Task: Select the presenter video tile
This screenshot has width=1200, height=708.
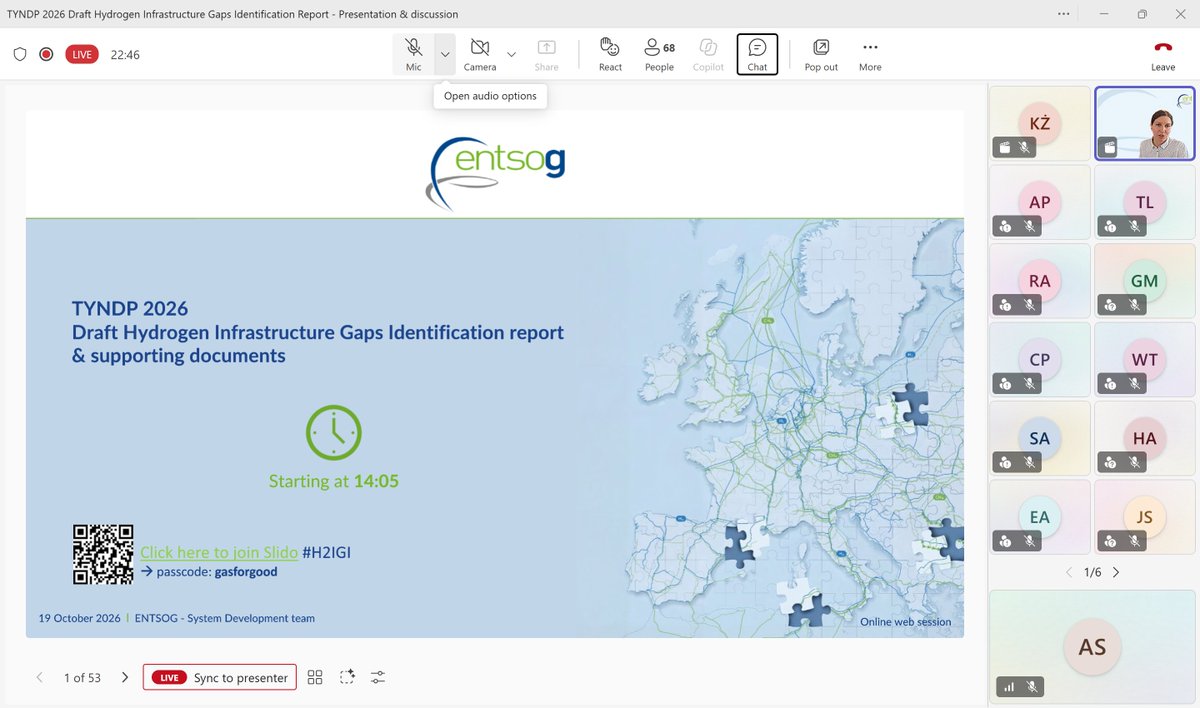Action: coord(1144,123)
